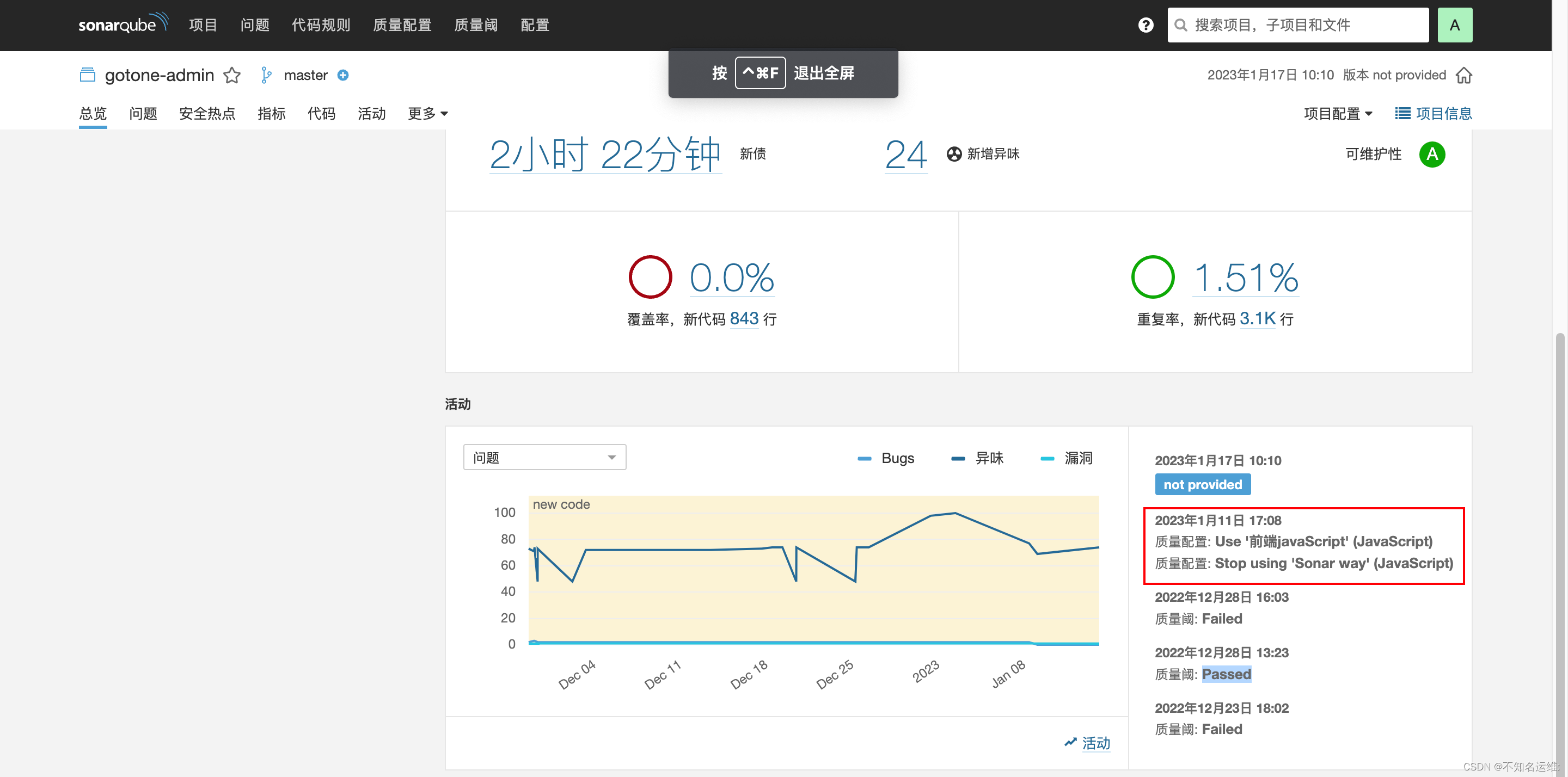The width and height of the screenshot is (1568, 777).
Task: Open 质量阈 in top navigation
Action: coord(476,25)
